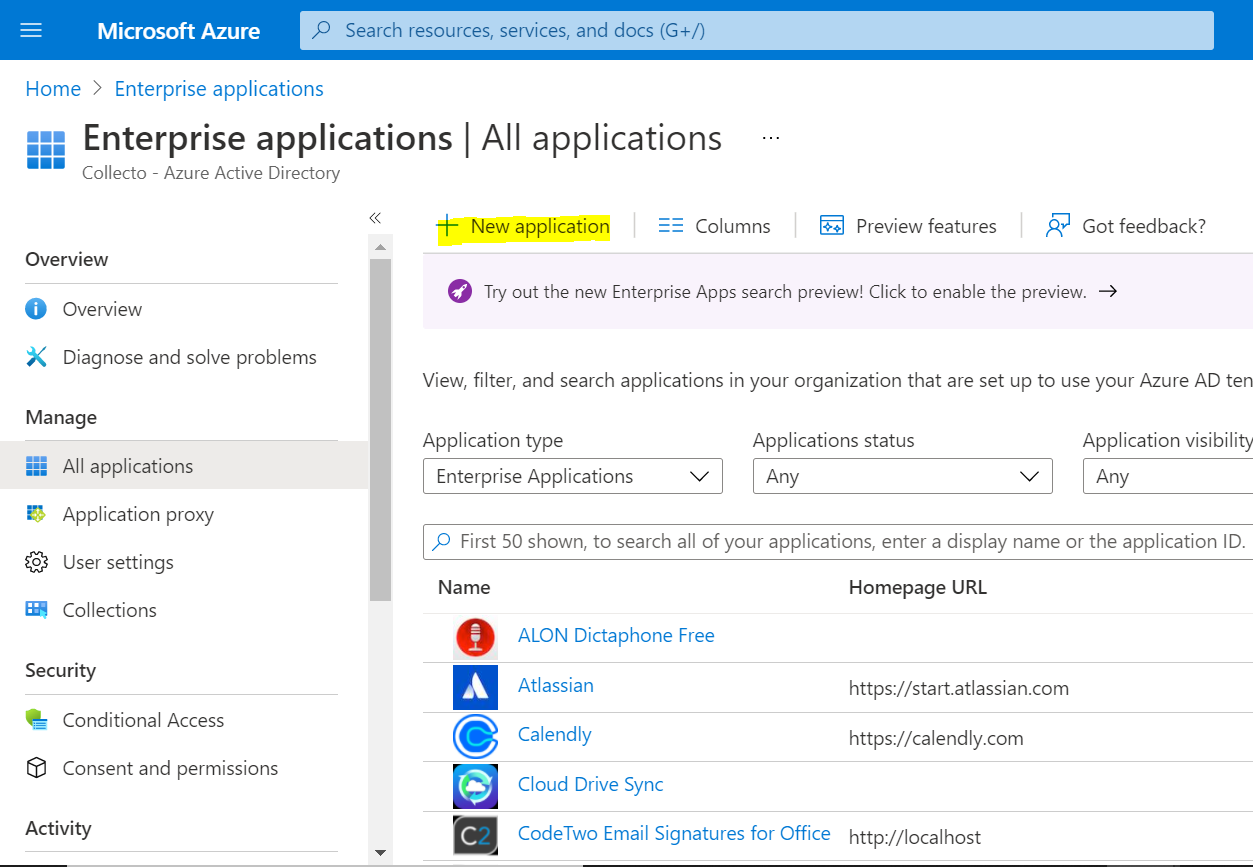Click the Try out the new Enterprise Apps banner text

(x=785, y=292)
